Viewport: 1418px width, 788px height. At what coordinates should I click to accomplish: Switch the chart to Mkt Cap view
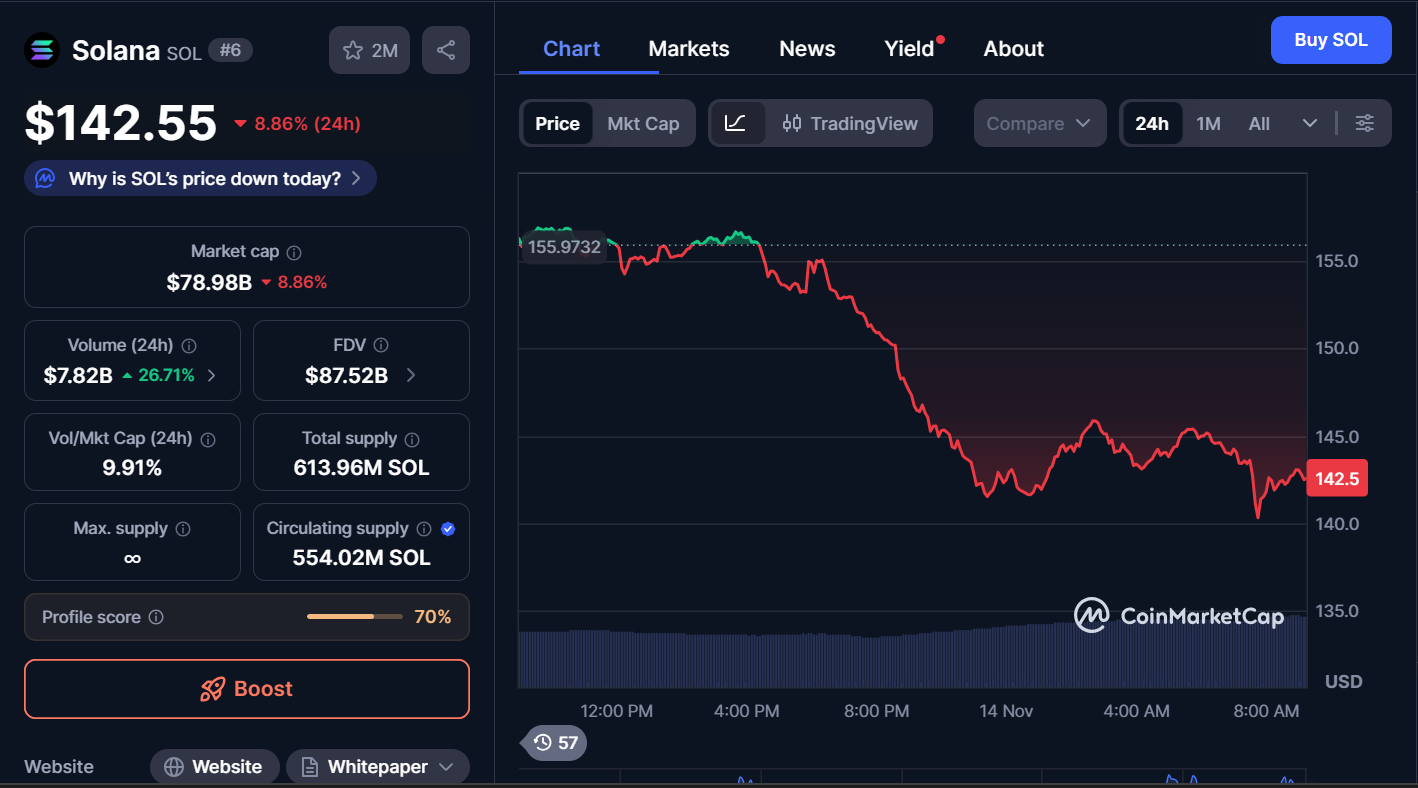(643, 123)
